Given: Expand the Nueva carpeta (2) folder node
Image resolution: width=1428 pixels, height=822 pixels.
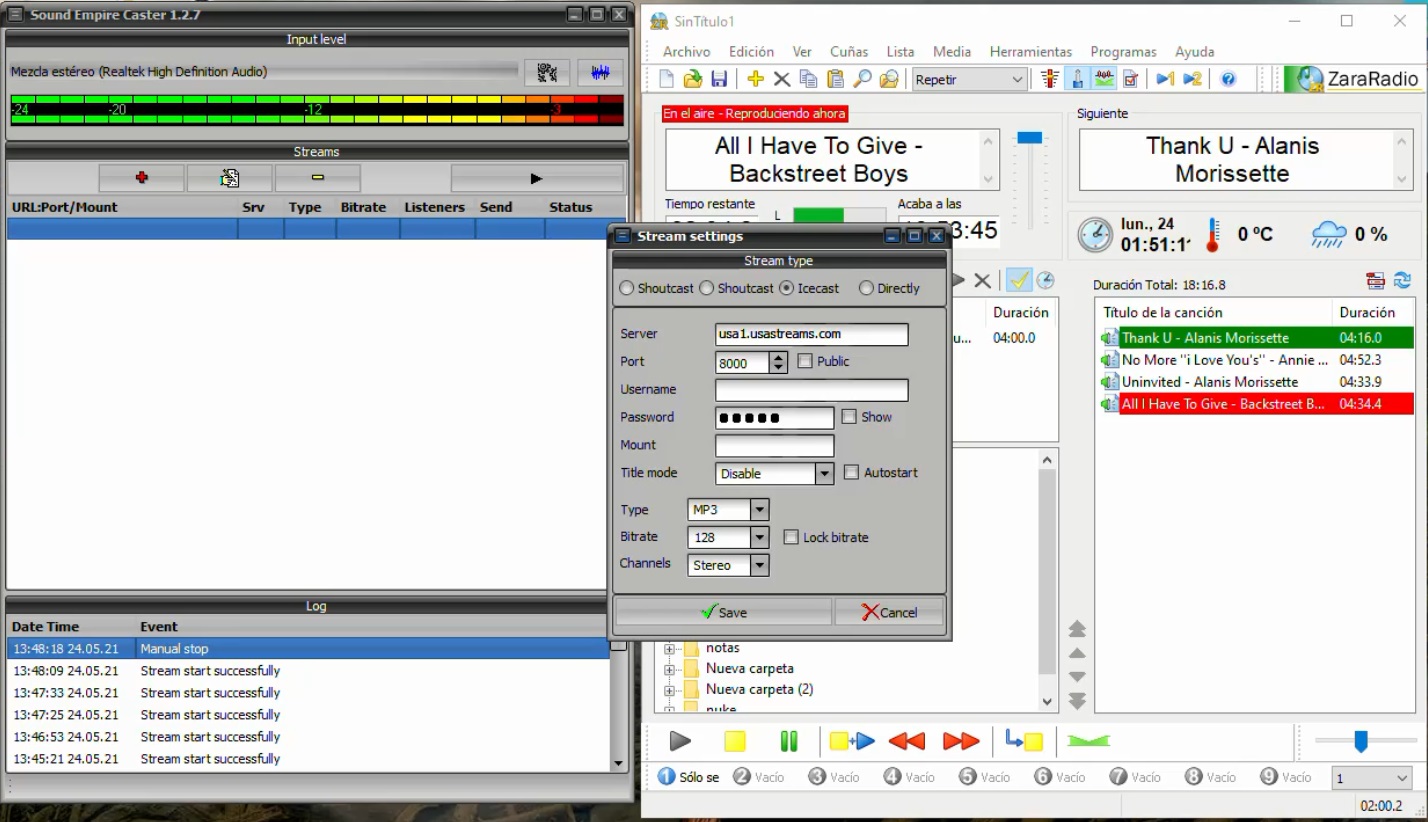Looking at the screenshot, I should (669, 689).
